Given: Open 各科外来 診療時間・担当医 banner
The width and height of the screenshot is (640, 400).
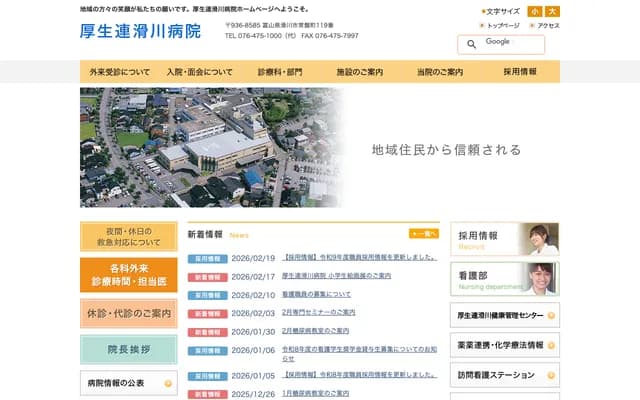Looking at the screenshot, I should (131, 275).
